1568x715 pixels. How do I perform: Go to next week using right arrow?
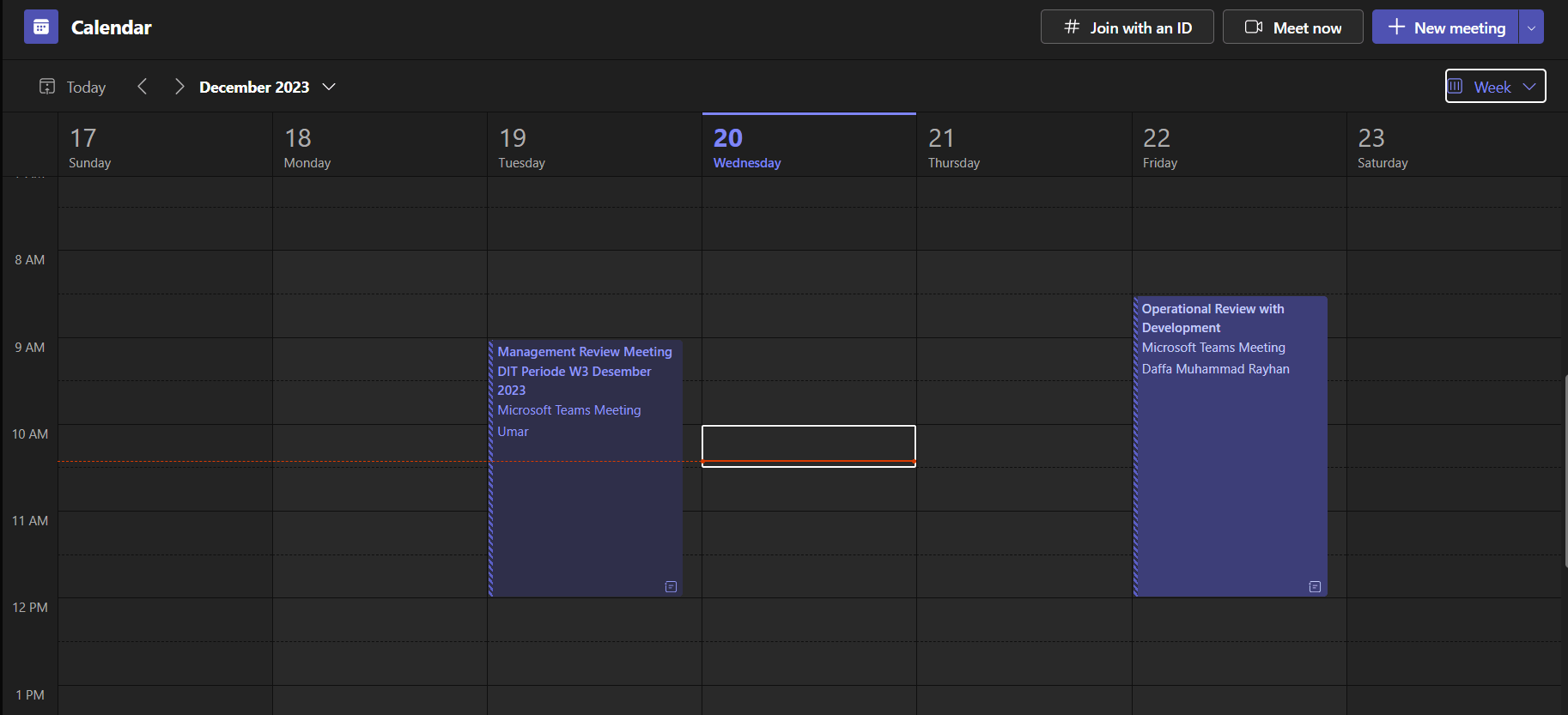pyautogui.click(x=179, y=87)
